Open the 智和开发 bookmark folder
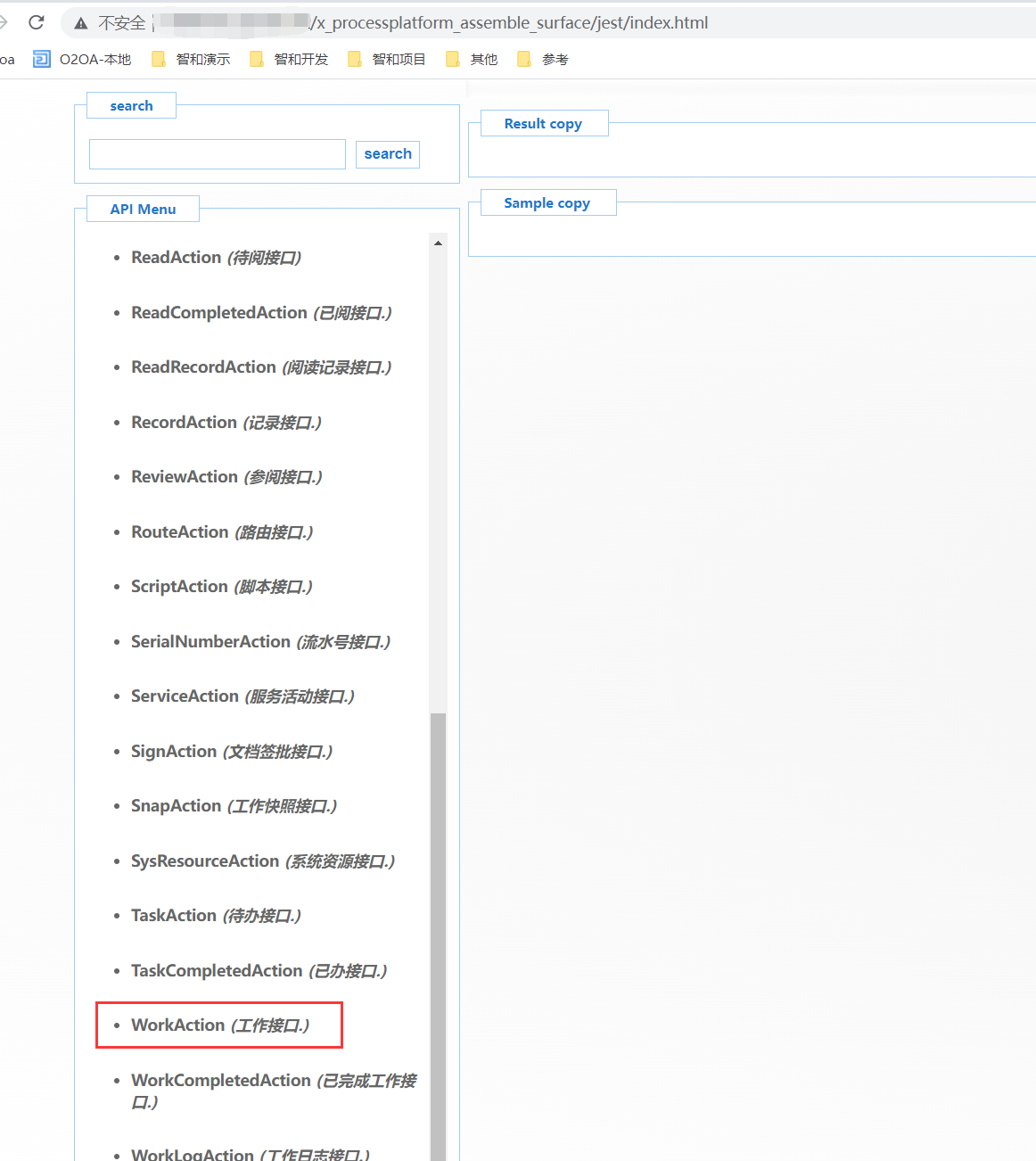 pos(289,60)
